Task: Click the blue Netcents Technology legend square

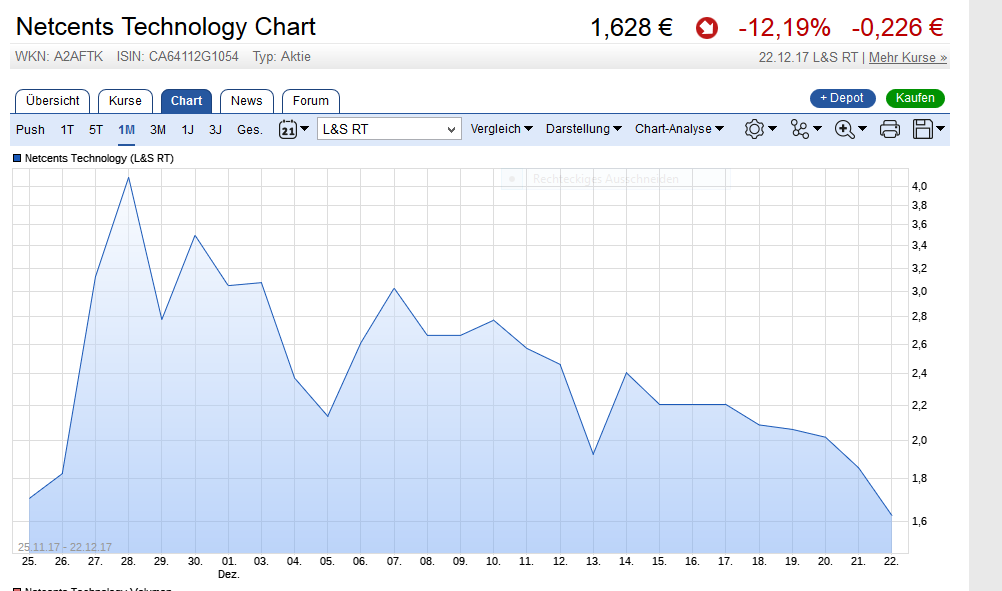Action: click(x=17, y=158)
